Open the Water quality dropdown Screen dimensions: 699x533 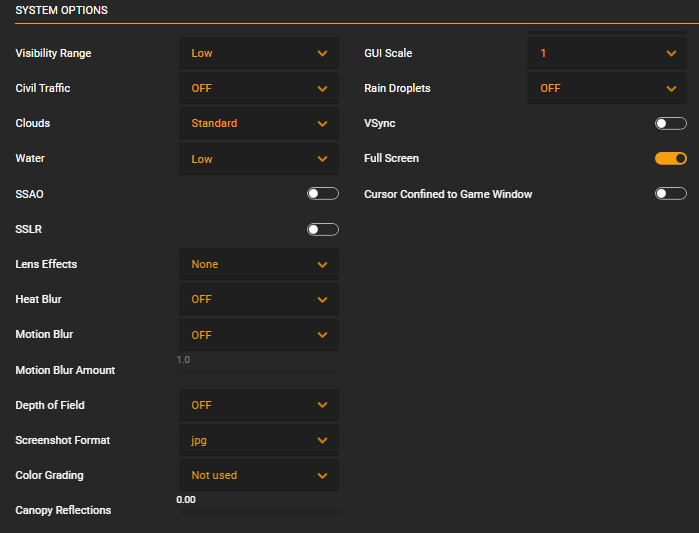259,159
